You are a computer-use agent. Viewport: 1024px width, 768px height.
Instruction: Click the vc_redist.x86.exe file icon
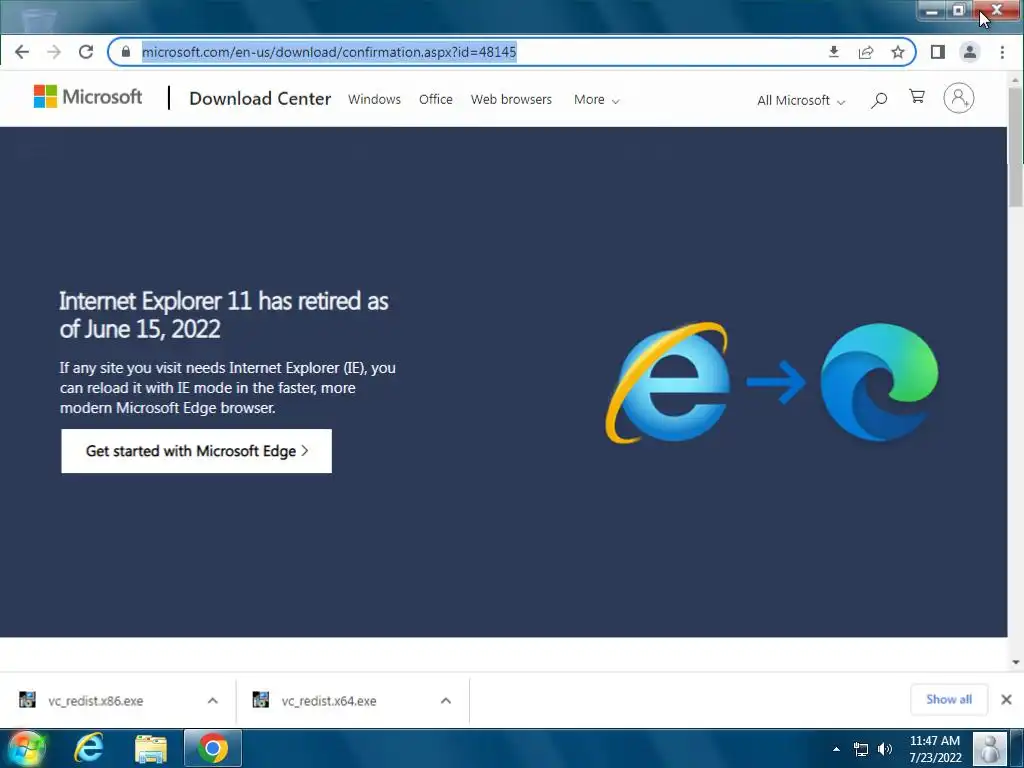(27, 700)
